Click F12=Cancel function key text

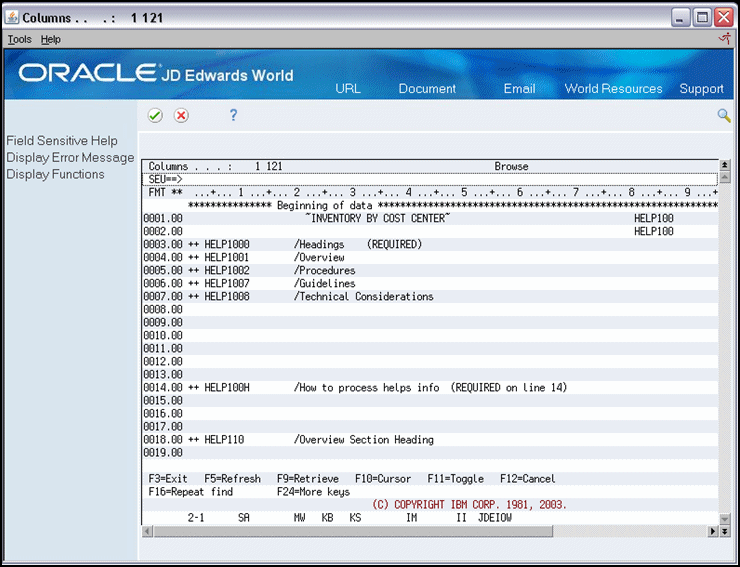tap(528, 479)
